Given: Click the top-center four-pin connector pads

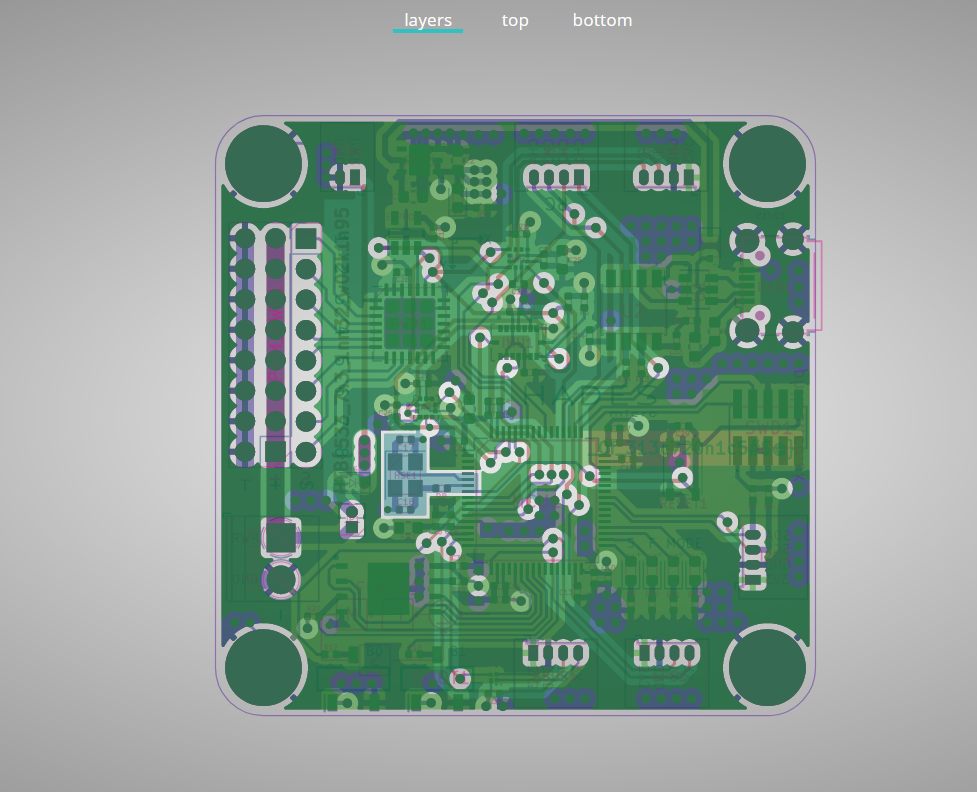Looking at the screenshot, I should [556, 178].
